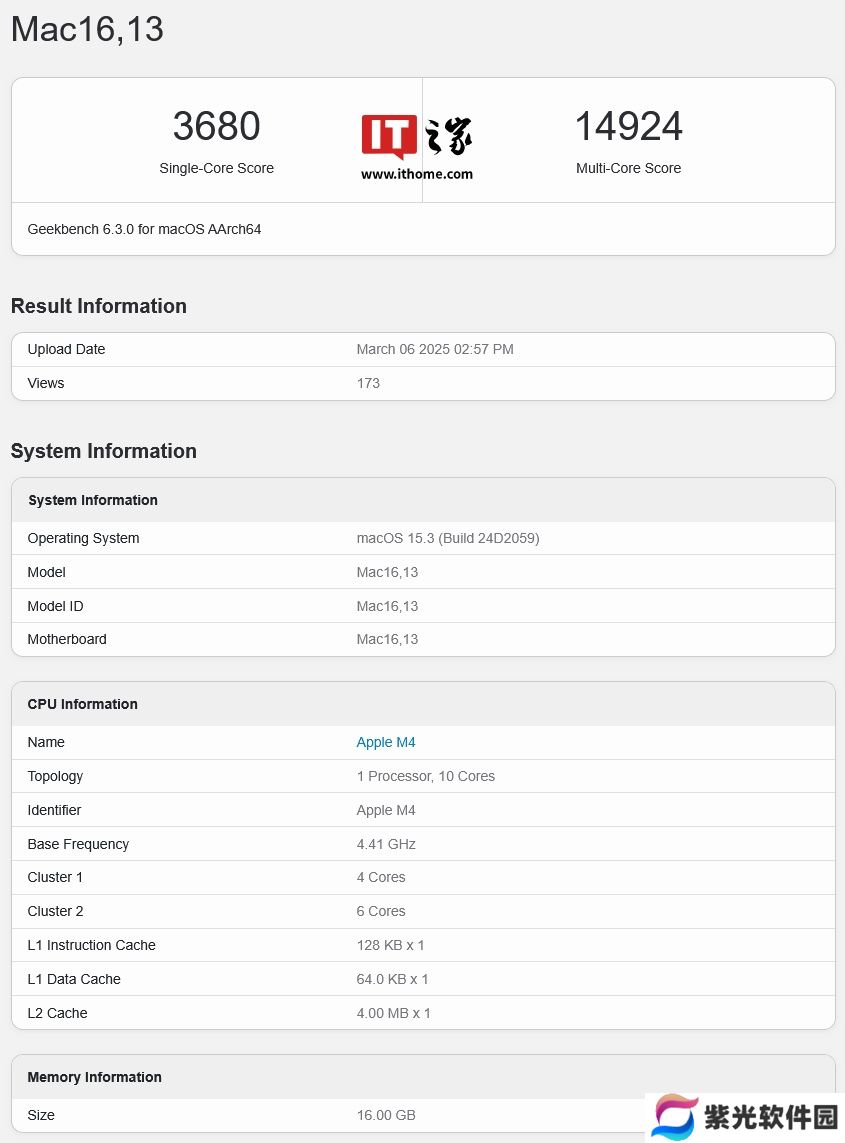Select the Motherboard row value
This screenshot has height=1143, width=845.
tap(387, 639)
